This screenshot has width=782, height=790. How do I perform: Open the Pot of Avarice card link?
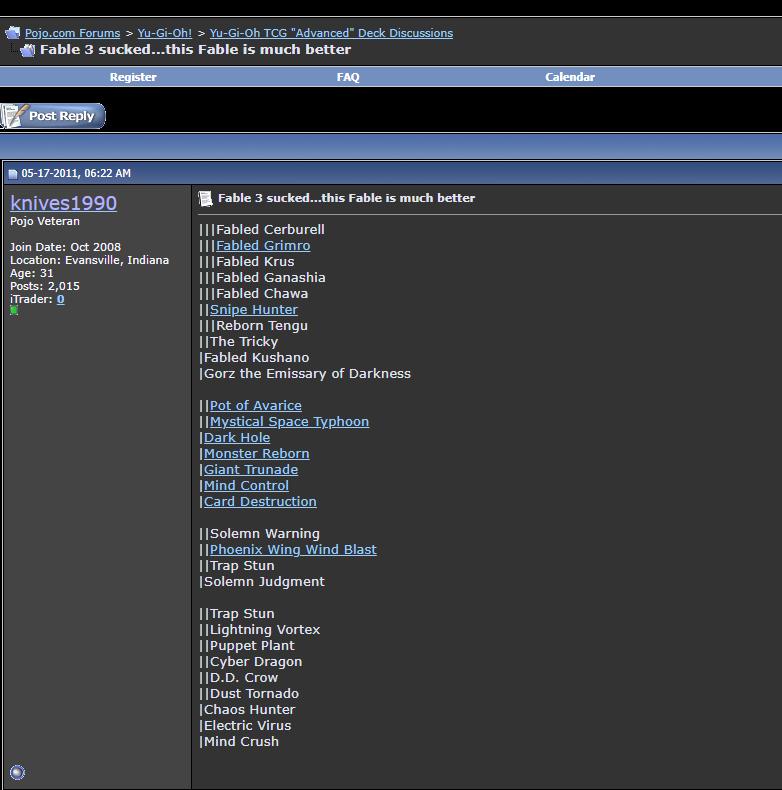click(255, 406)
